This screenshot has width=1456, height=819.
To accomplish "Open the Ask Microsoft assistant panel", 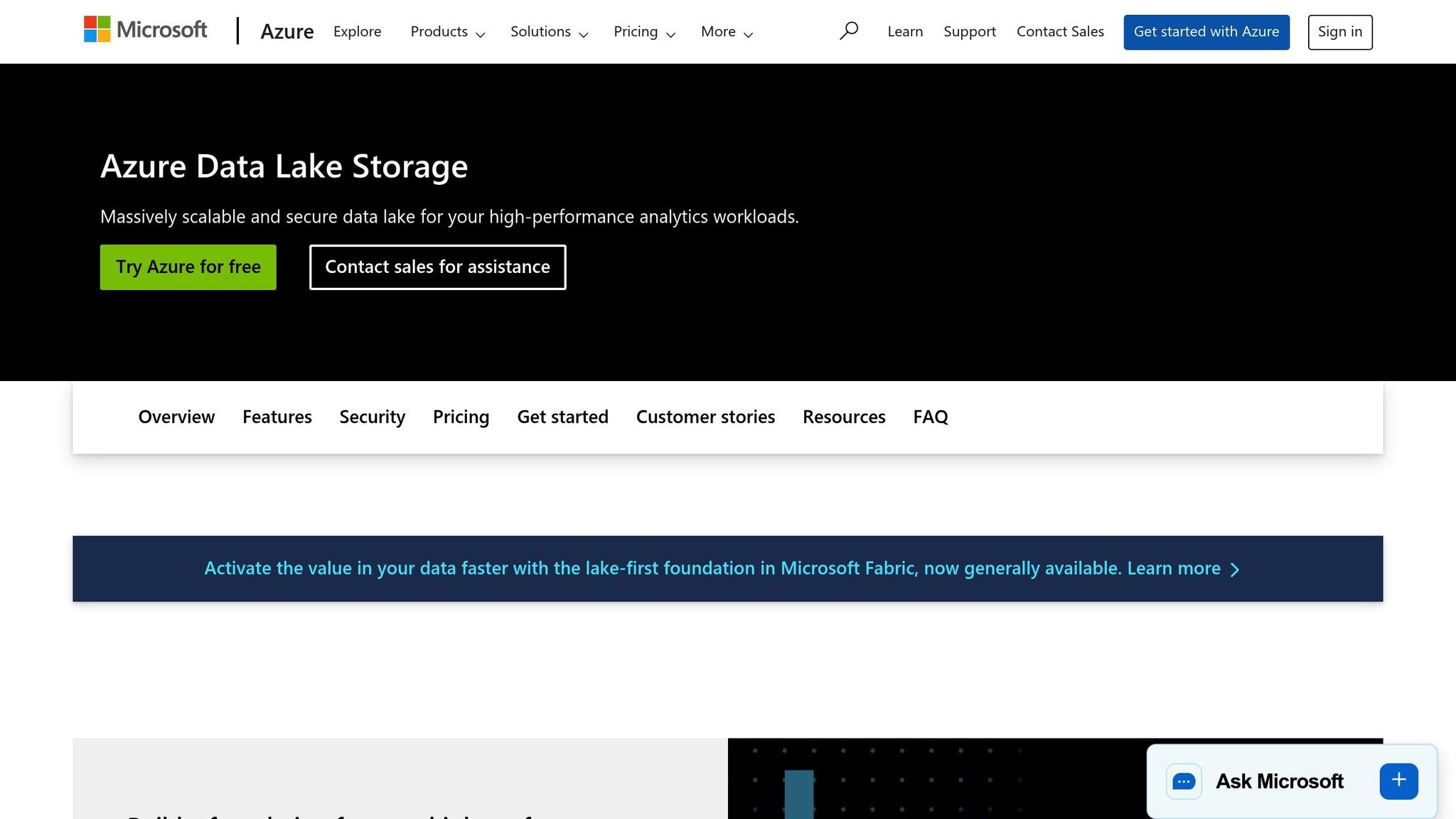I will coord(1280,781).
